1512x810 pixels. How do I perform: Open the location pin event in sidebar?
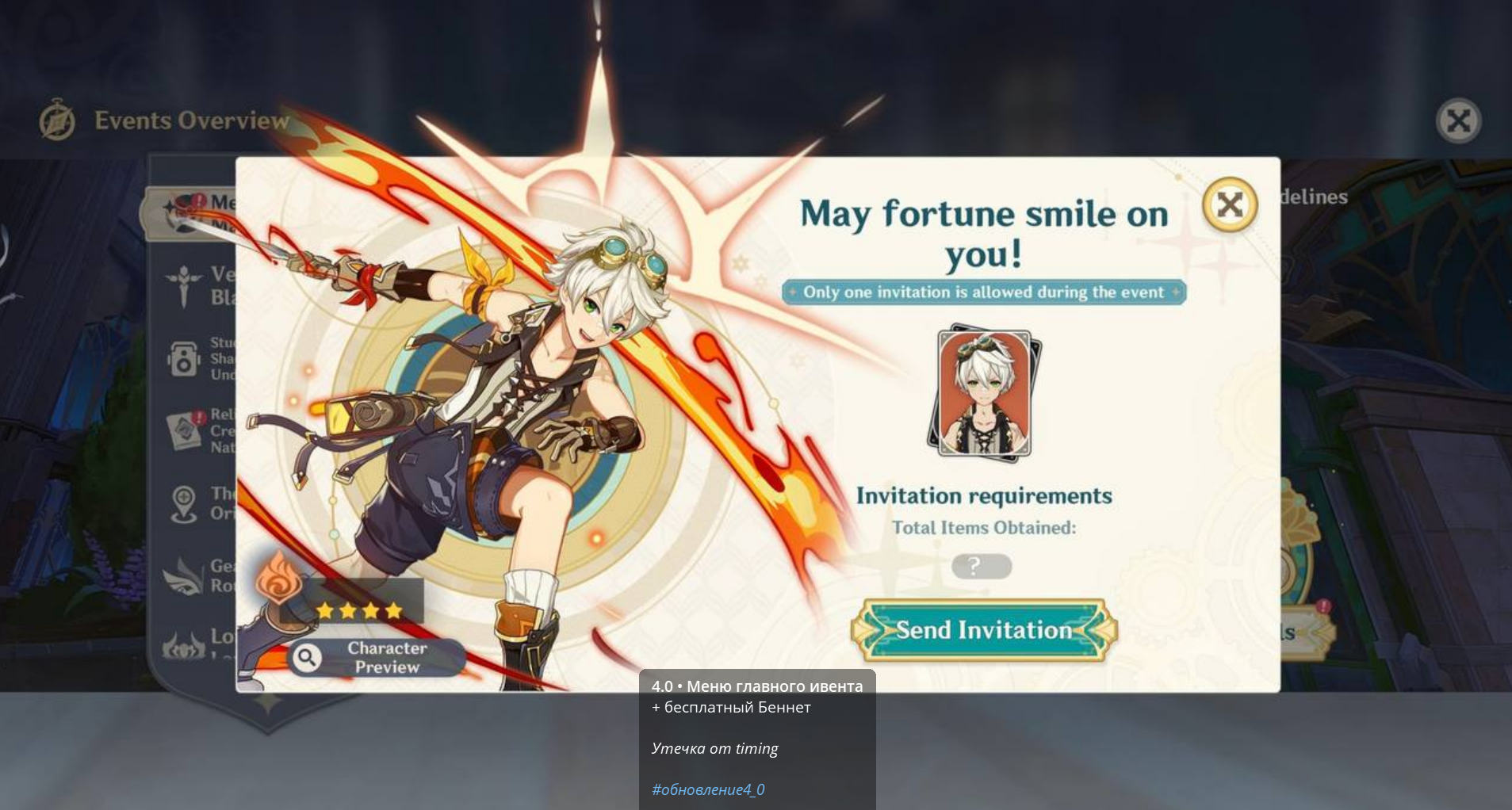coord(184,504)
